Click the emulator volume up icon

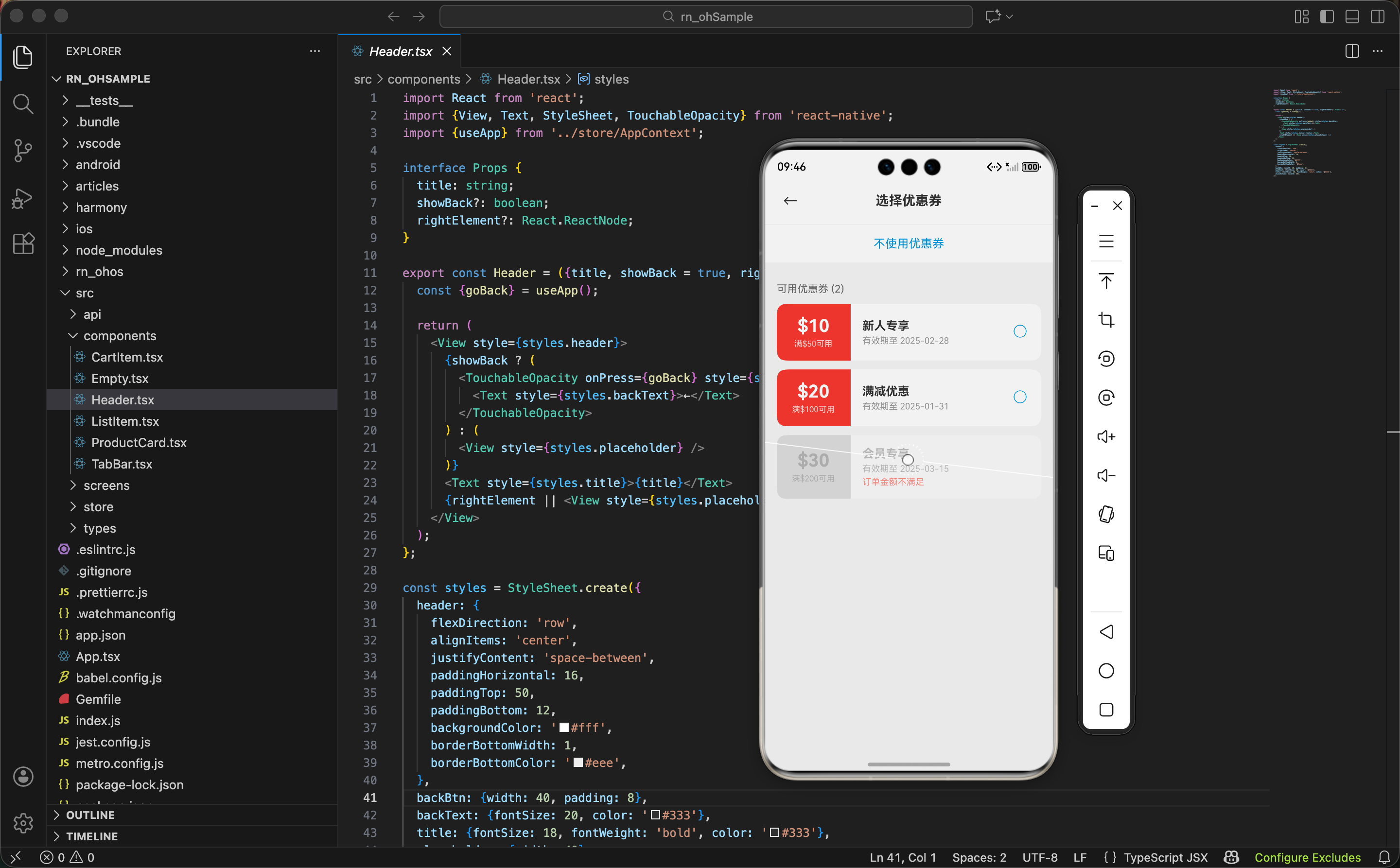[1105, 437]
